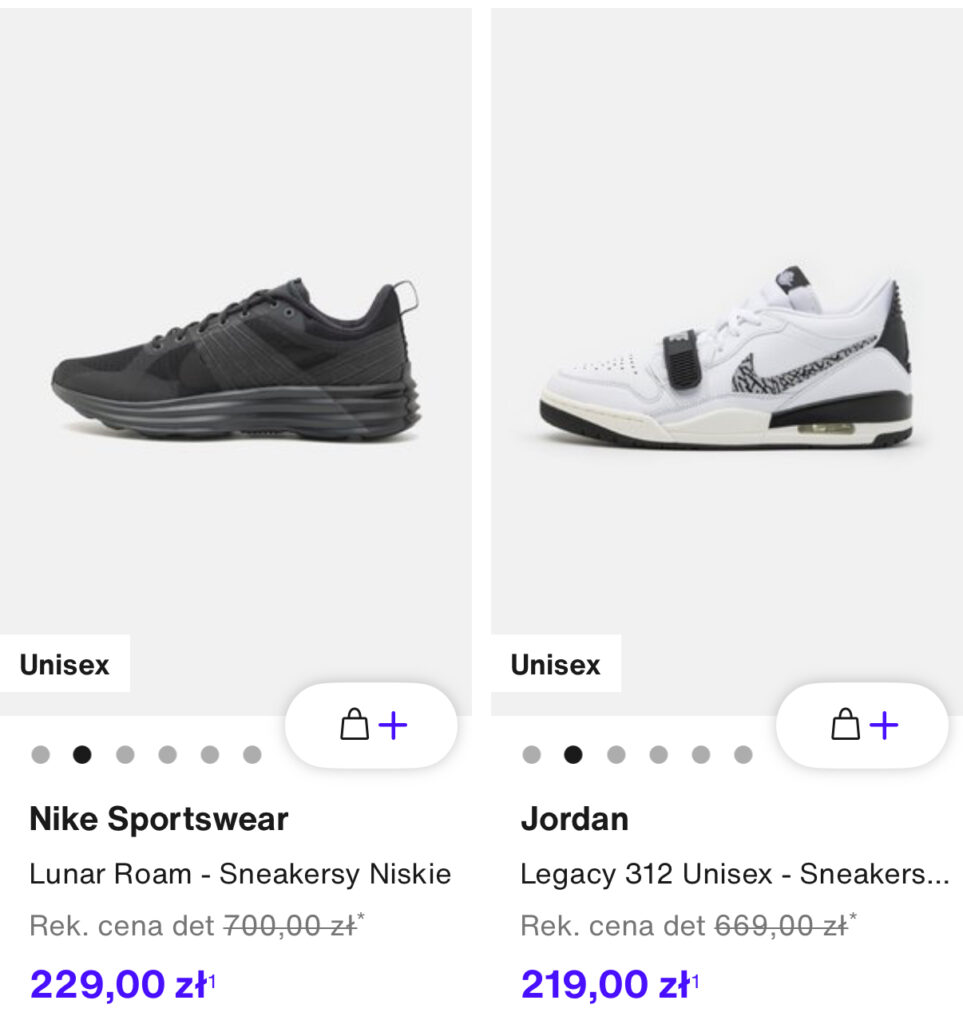Add Nike Lunar Roam to bag

coord(371,725)
